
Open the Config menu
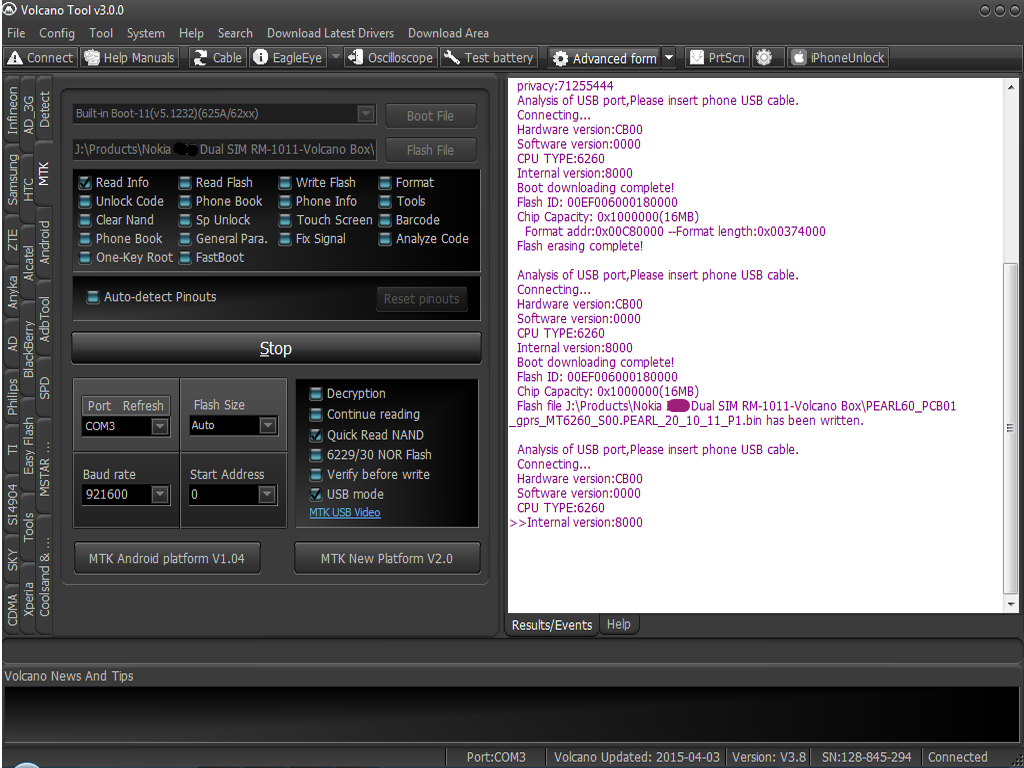click(57, 33)
